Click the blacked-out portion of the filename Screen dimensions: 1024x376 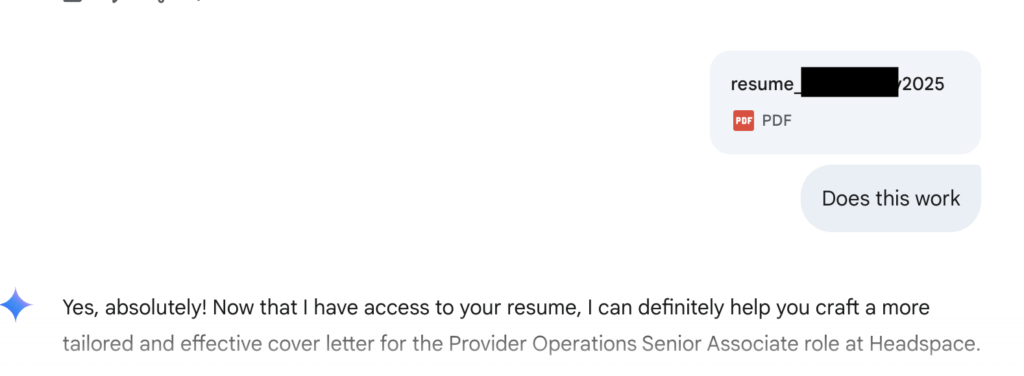[x=849, y=82]
